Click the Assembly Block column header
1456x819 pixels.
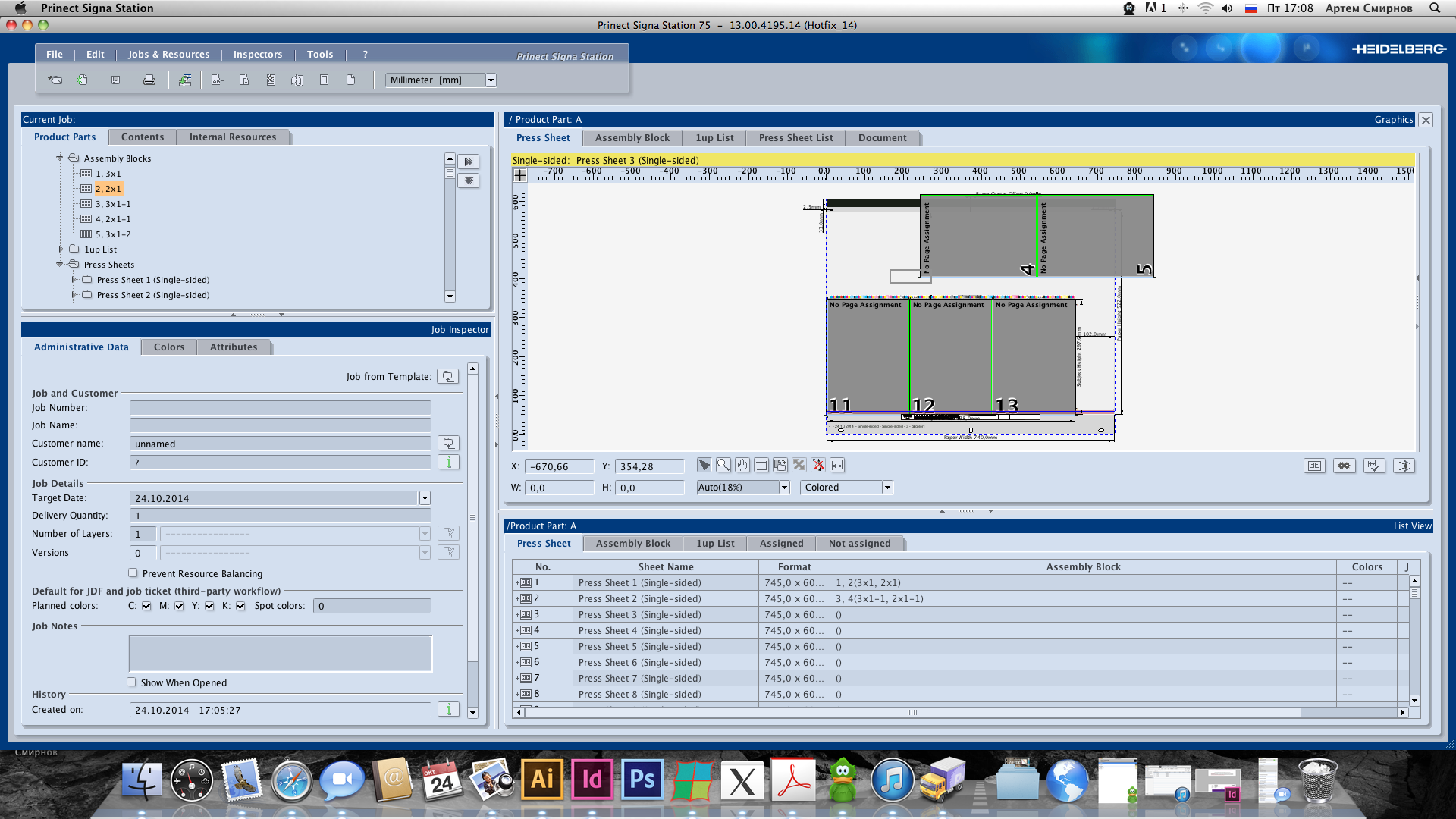[x=1083, y=566]
